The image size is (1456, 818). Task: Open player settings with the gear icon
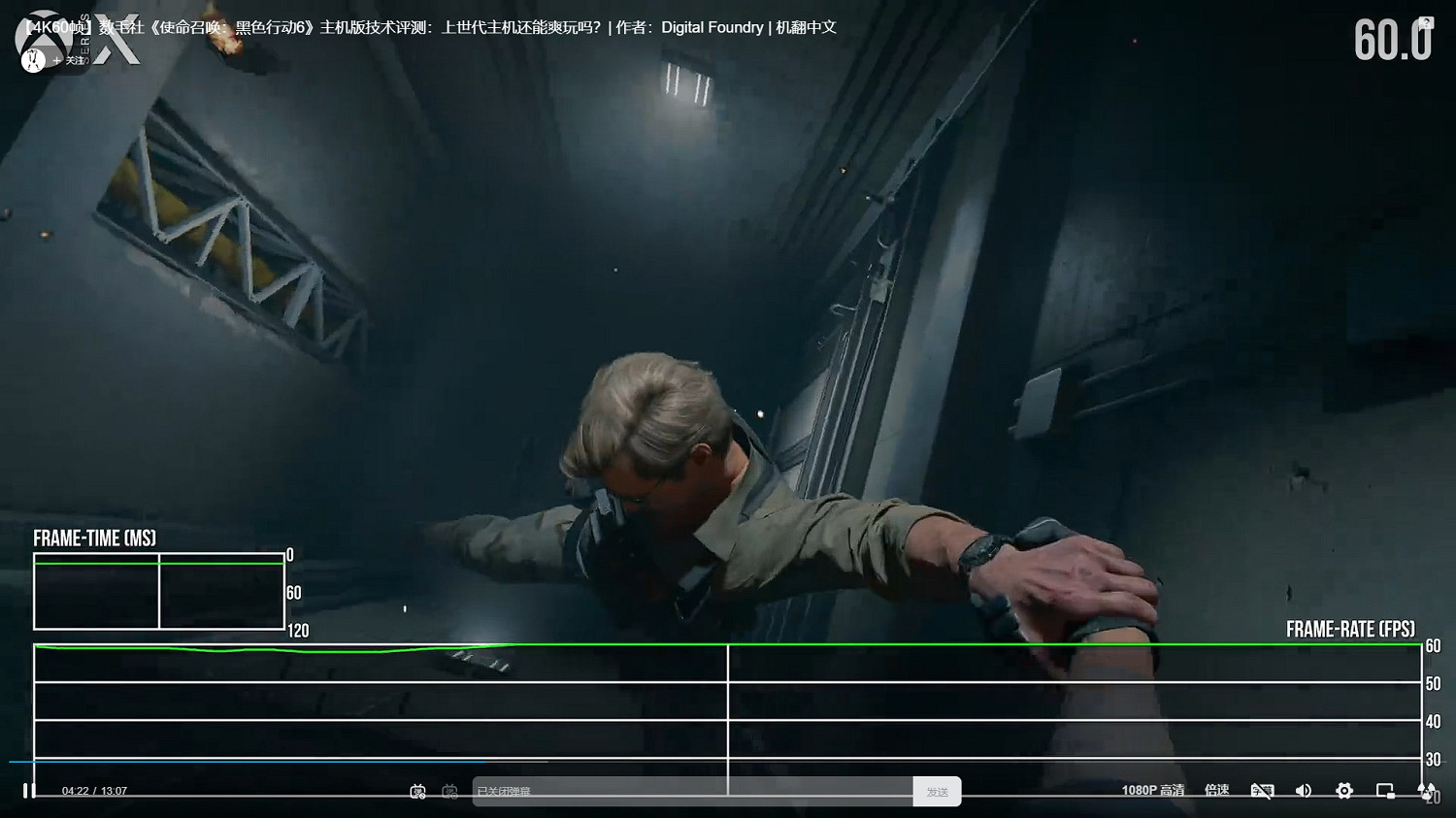click(x=1344, y=790)
